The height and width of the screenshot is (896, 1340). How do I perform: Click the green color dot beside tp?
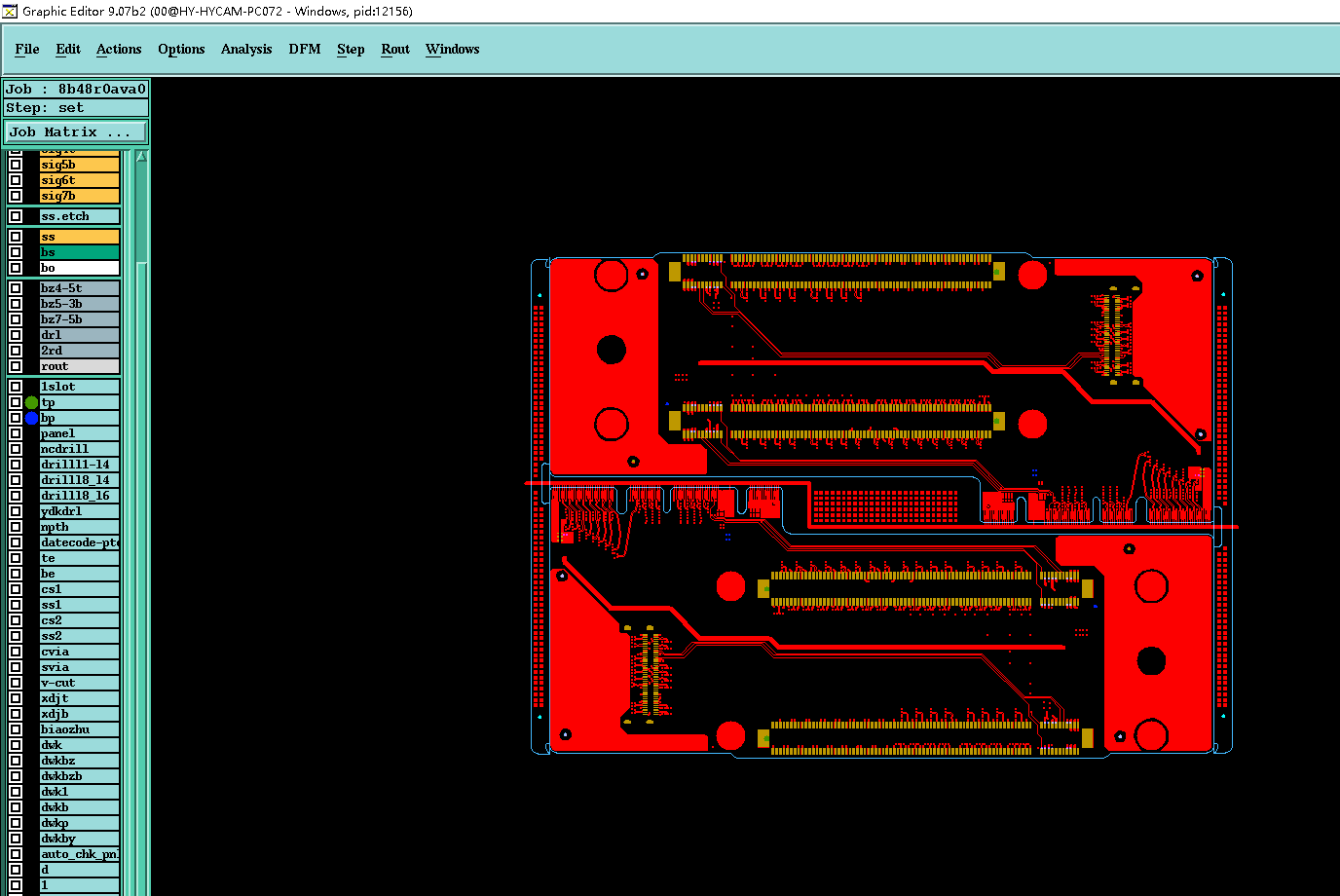(31, 402)
